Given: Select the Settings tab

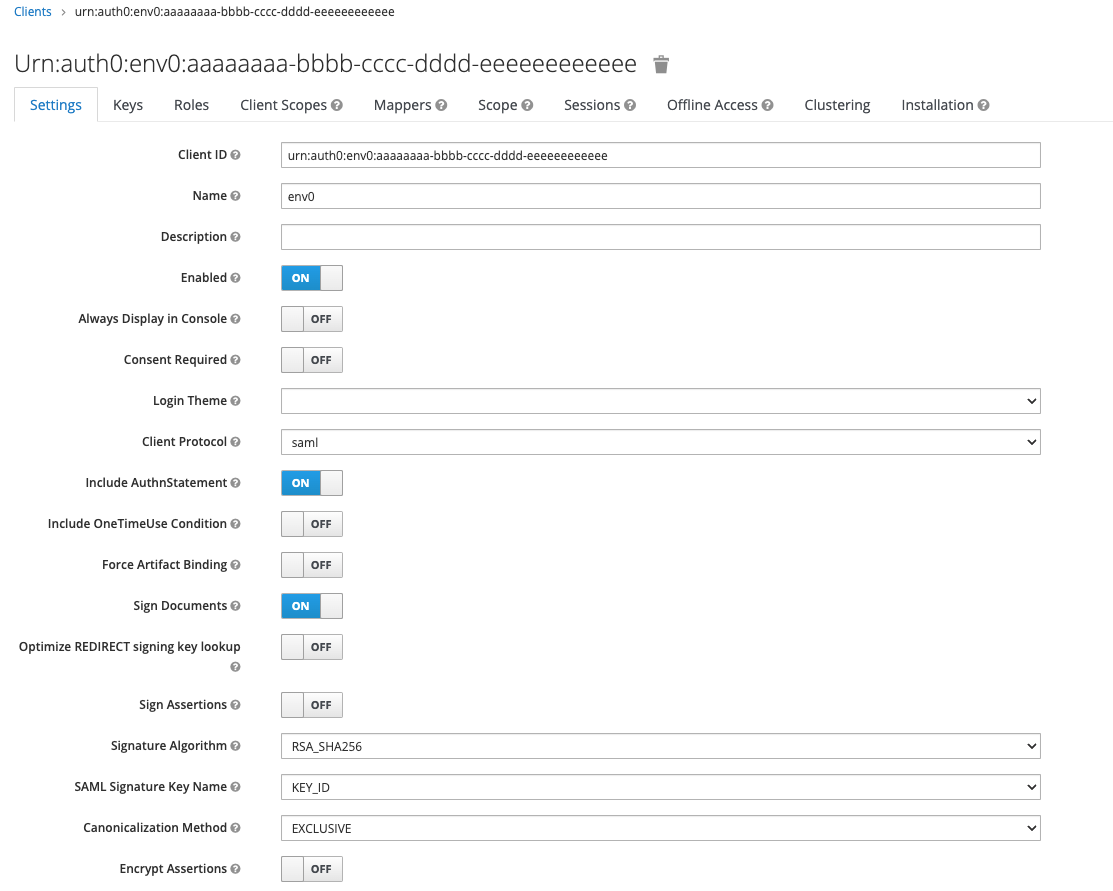Looking at the screenshot, I should tap(56, 105).
